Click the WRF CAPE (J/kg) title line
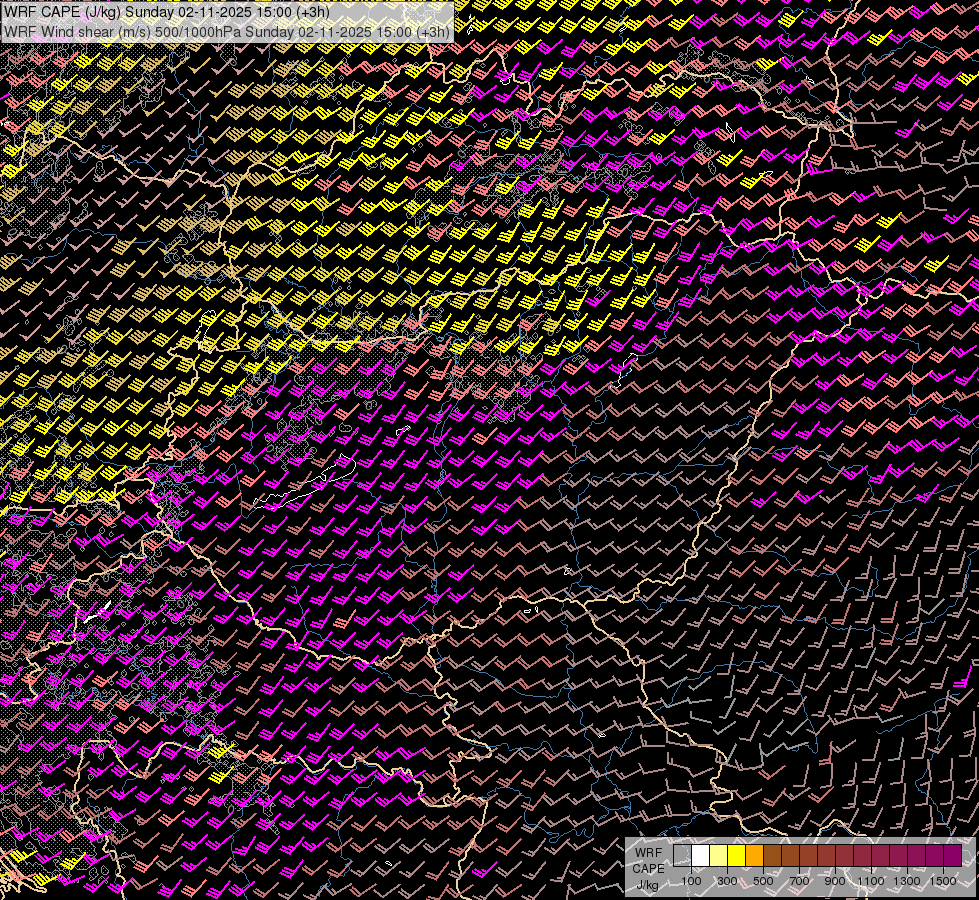The image size is (979, 900). [167, 11]
